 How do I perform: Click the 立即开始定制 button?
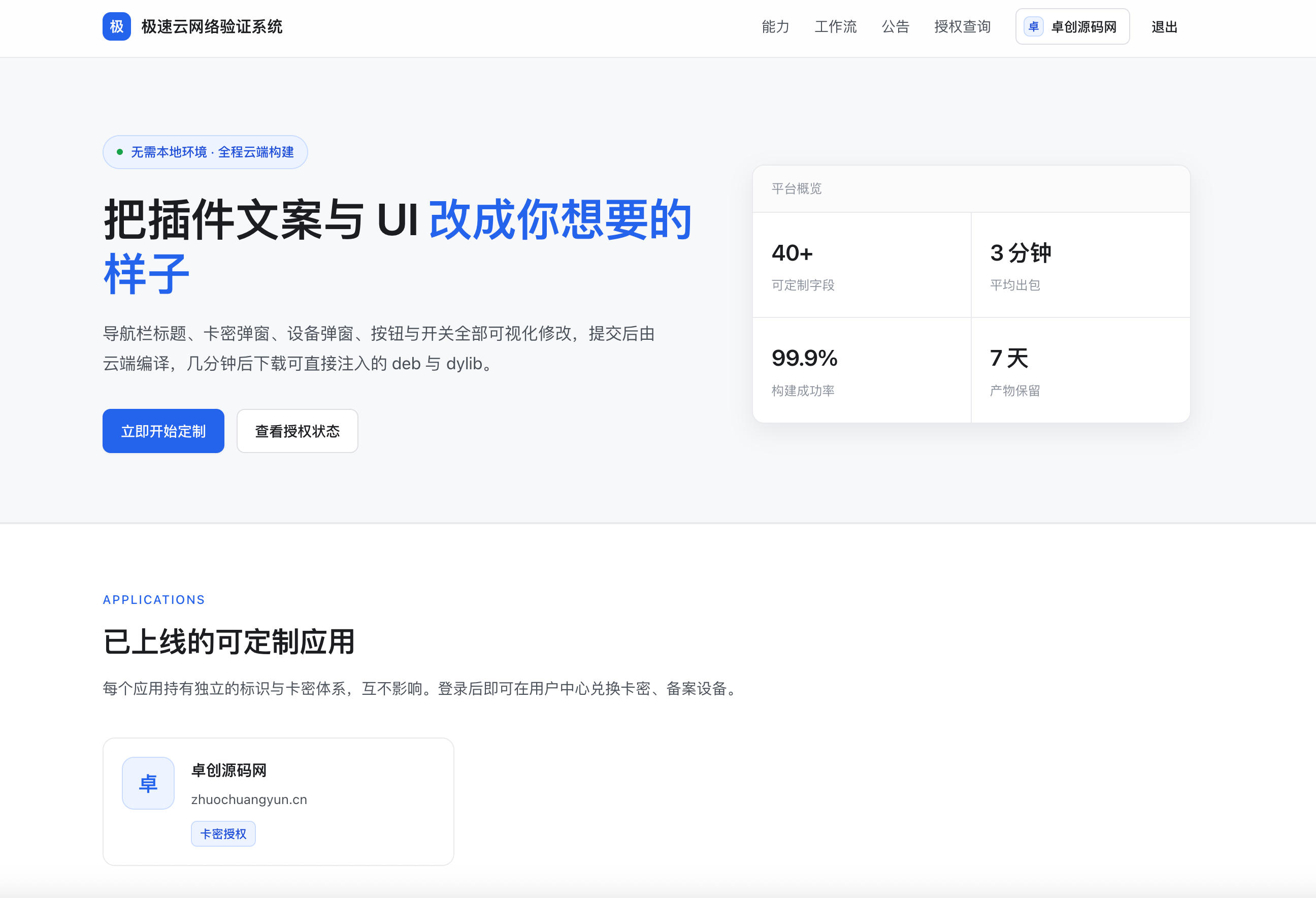(163, 431)
